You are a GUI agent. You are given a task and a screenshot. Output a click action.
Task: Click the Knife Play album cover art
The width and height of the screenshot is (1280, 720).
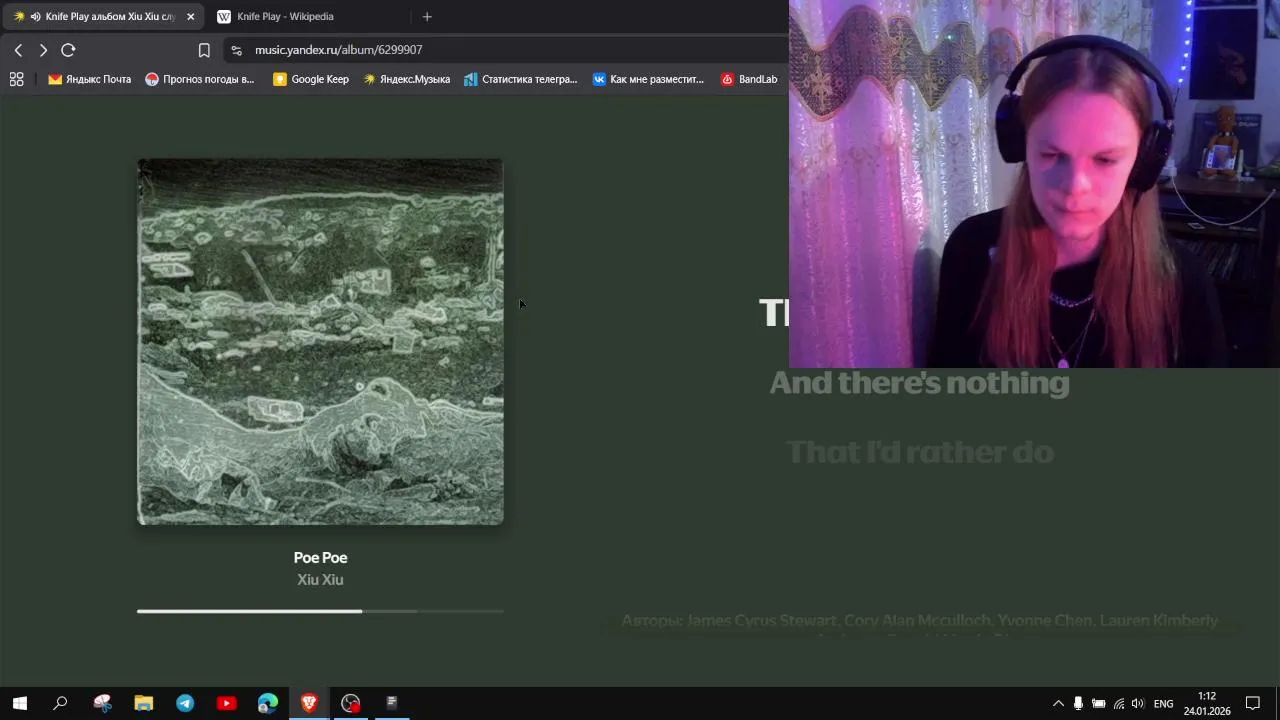click(x=320, y=341)
